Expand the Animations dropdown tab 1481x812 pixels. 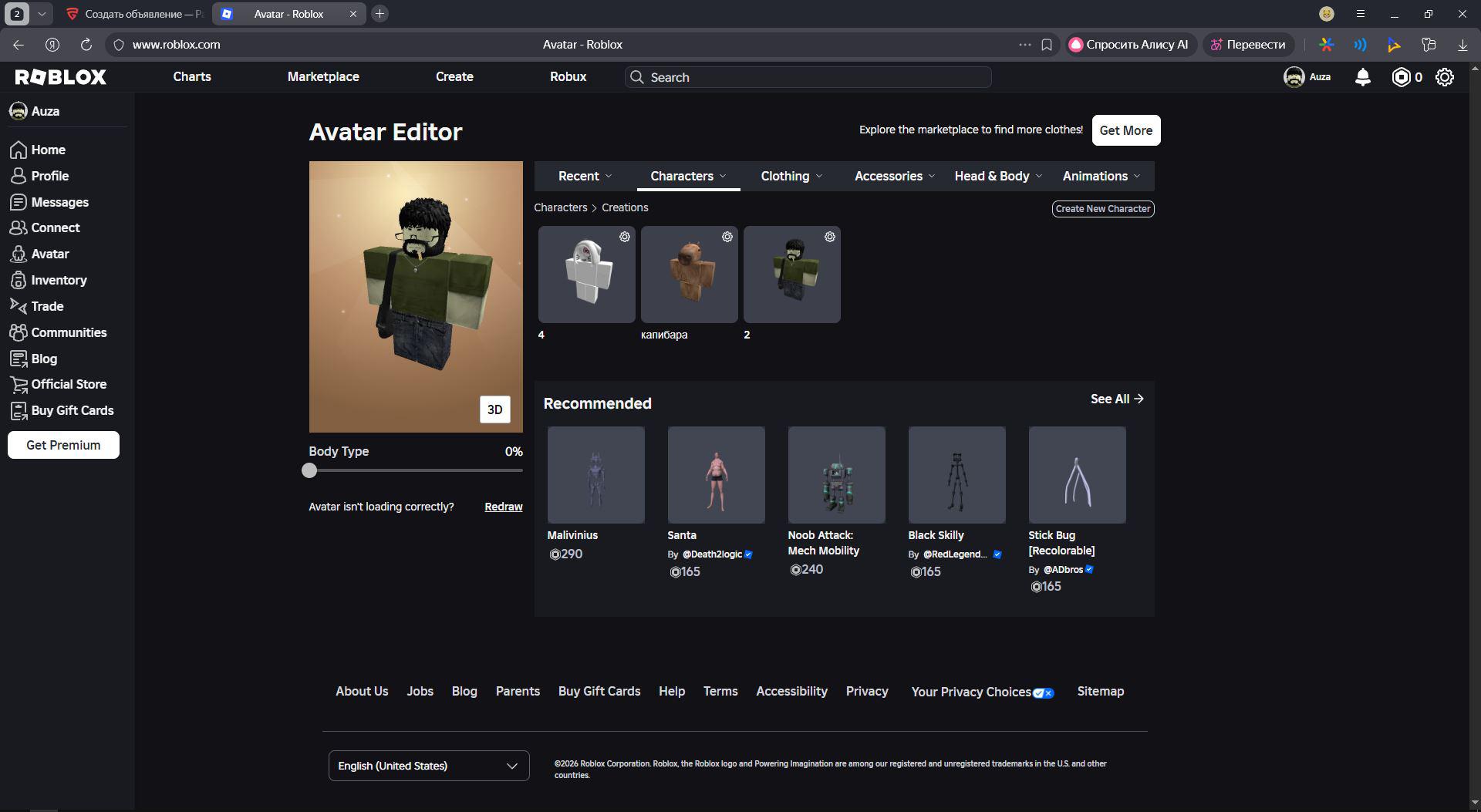[1101, 176]
